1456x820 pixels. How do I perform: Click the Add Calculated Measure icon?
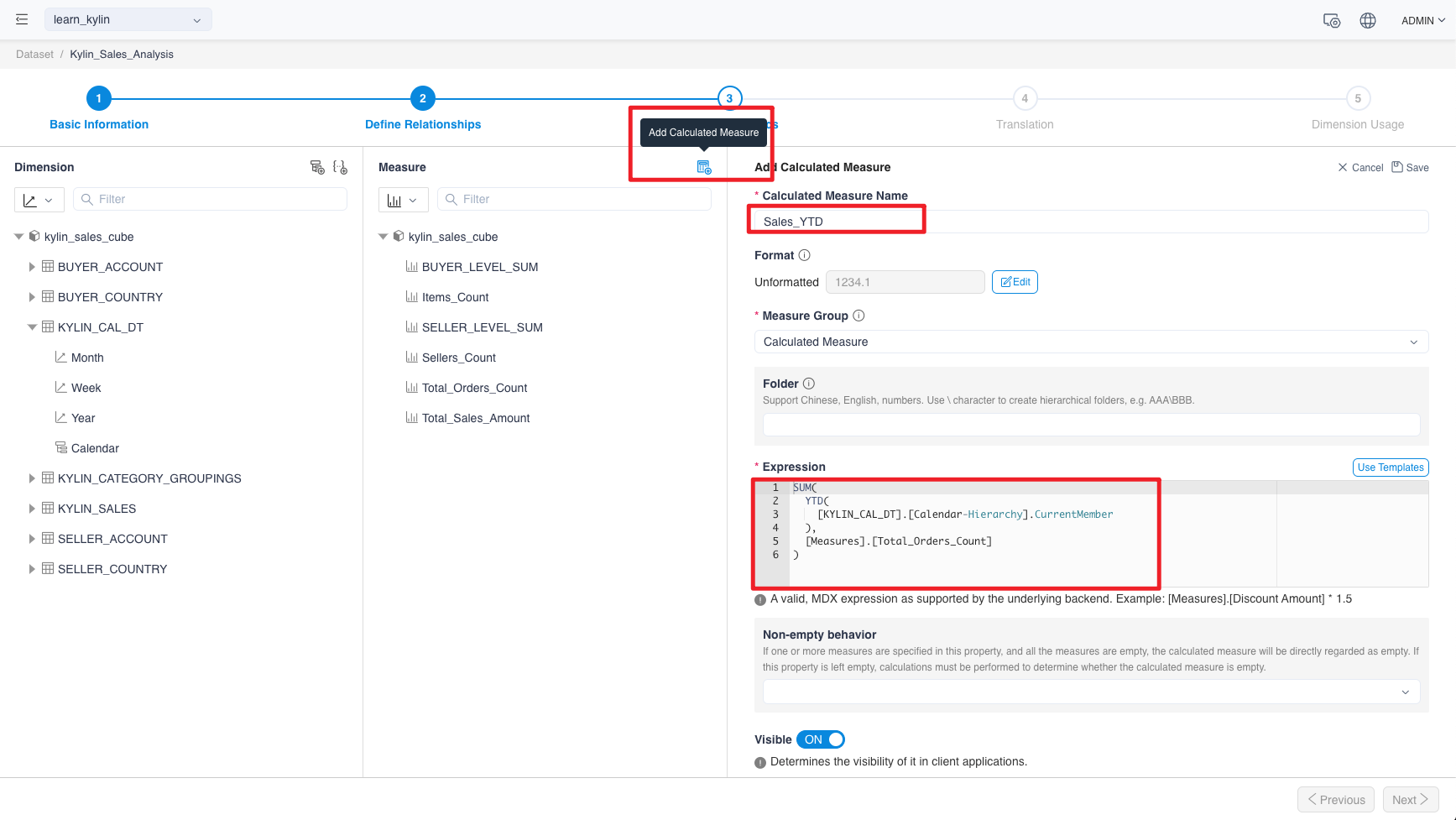click(704, 167)
